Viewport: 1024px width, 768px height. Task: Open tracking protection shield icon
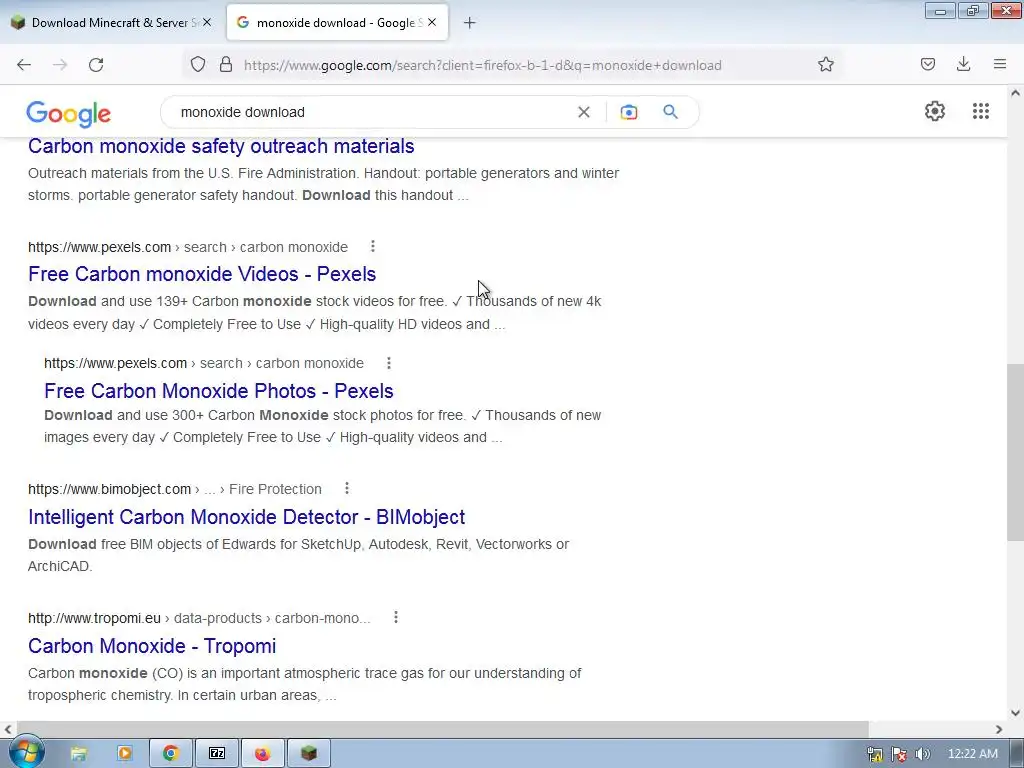tap(198, 64)
